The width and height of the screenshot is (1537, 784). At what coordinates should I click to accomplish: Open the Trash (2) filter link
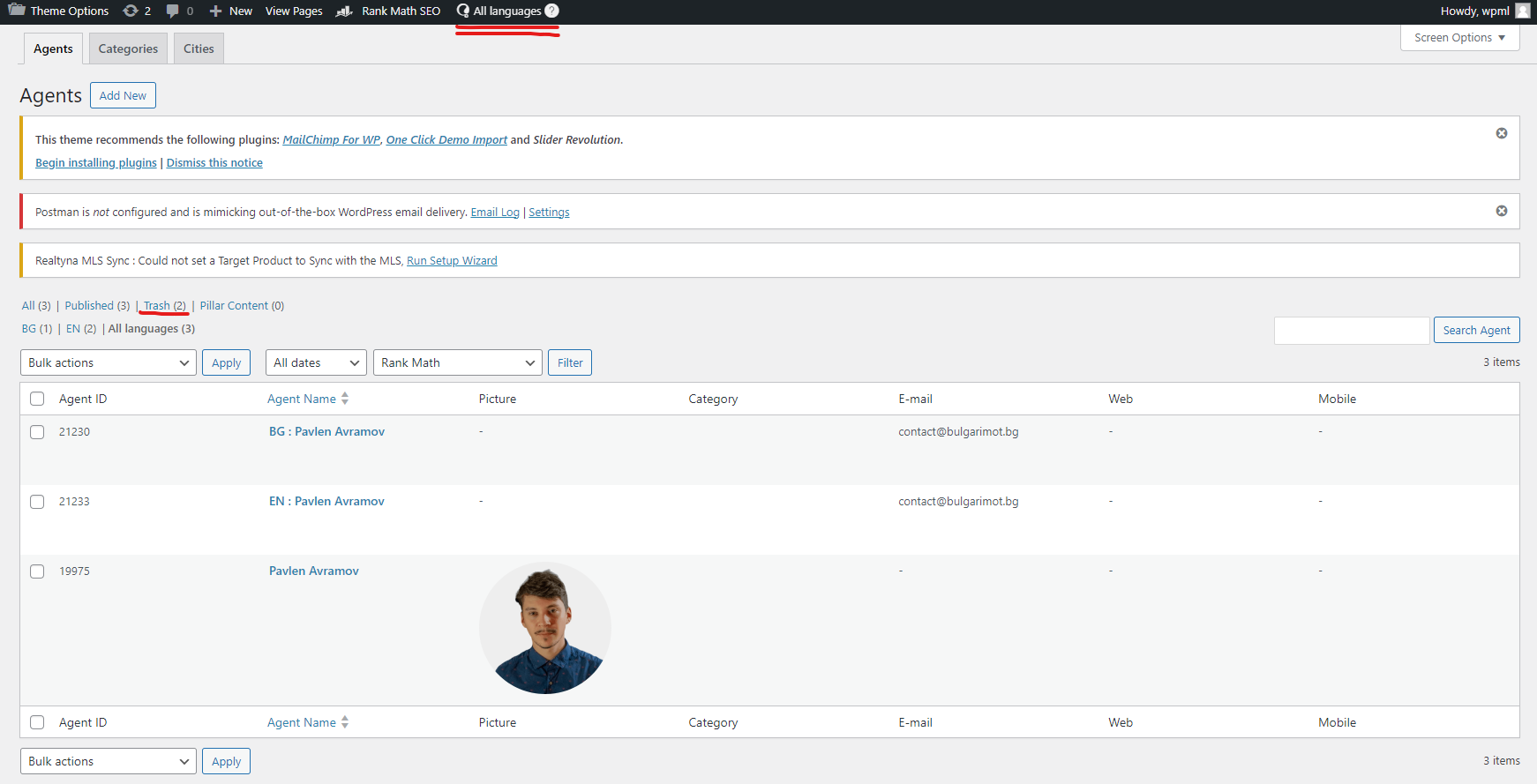[x=164, y=305]
